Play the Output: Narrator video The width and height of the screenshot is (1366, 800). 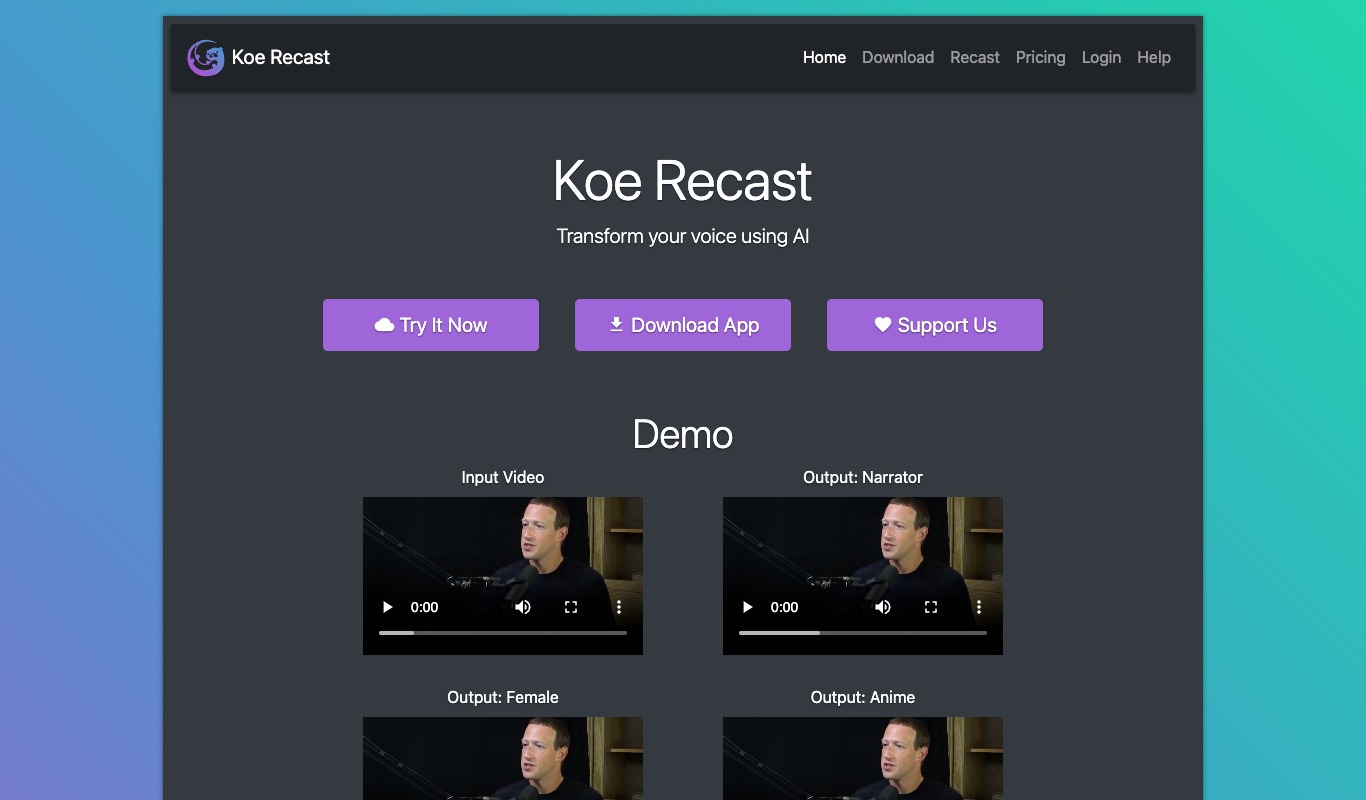click(x=748, y=607)
